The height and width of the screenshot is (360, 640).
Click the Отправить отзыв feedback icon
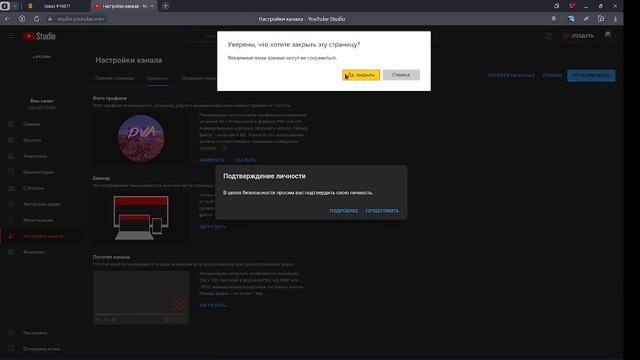[x=11, y=349]
